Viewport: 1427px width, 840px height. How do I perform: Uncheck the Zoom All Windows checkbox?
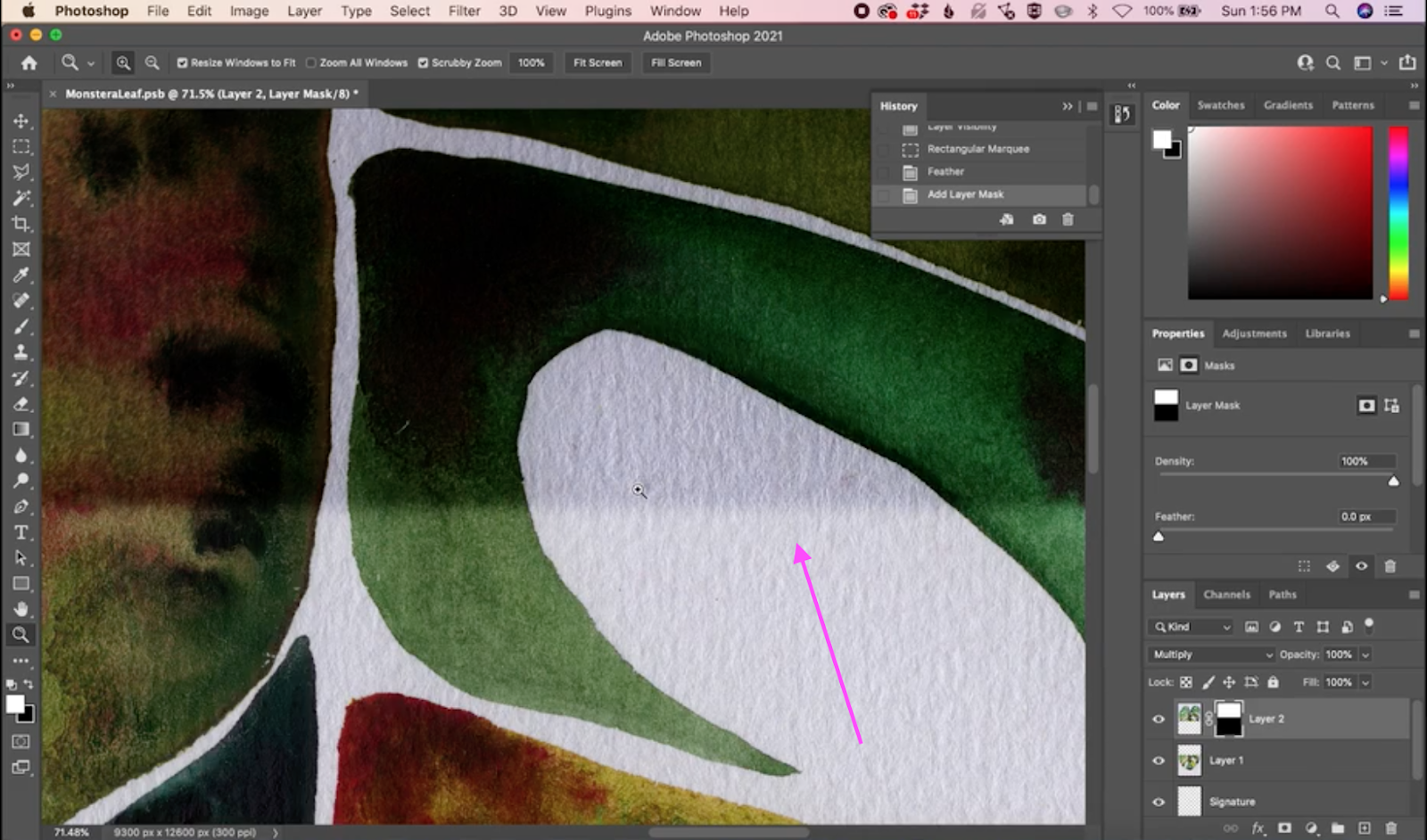point(310,62)
